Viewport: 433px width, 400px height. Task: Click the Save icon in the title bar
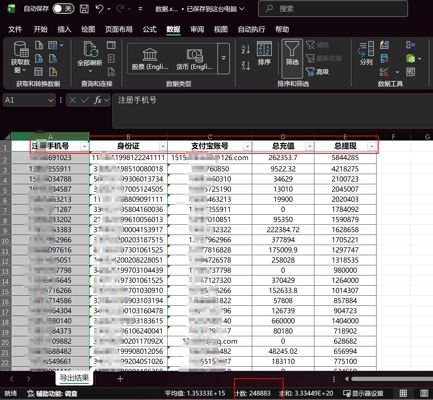pos(84,9)
